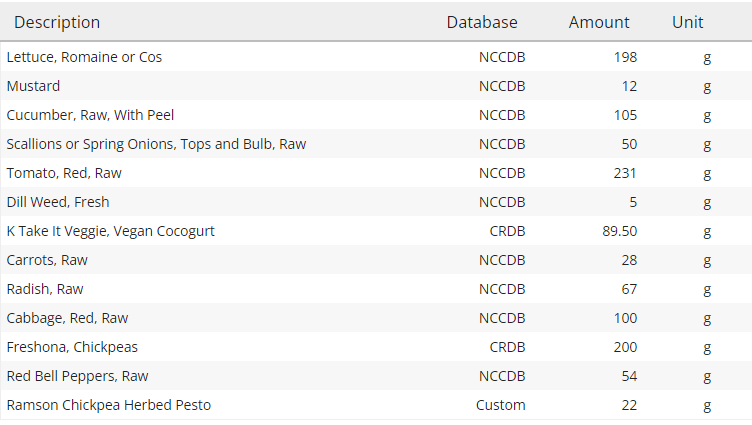This screenshot has height=425, width=752.
Task: Select the Lettuce, Romaine or Cos row
Action: coord(84,57)
